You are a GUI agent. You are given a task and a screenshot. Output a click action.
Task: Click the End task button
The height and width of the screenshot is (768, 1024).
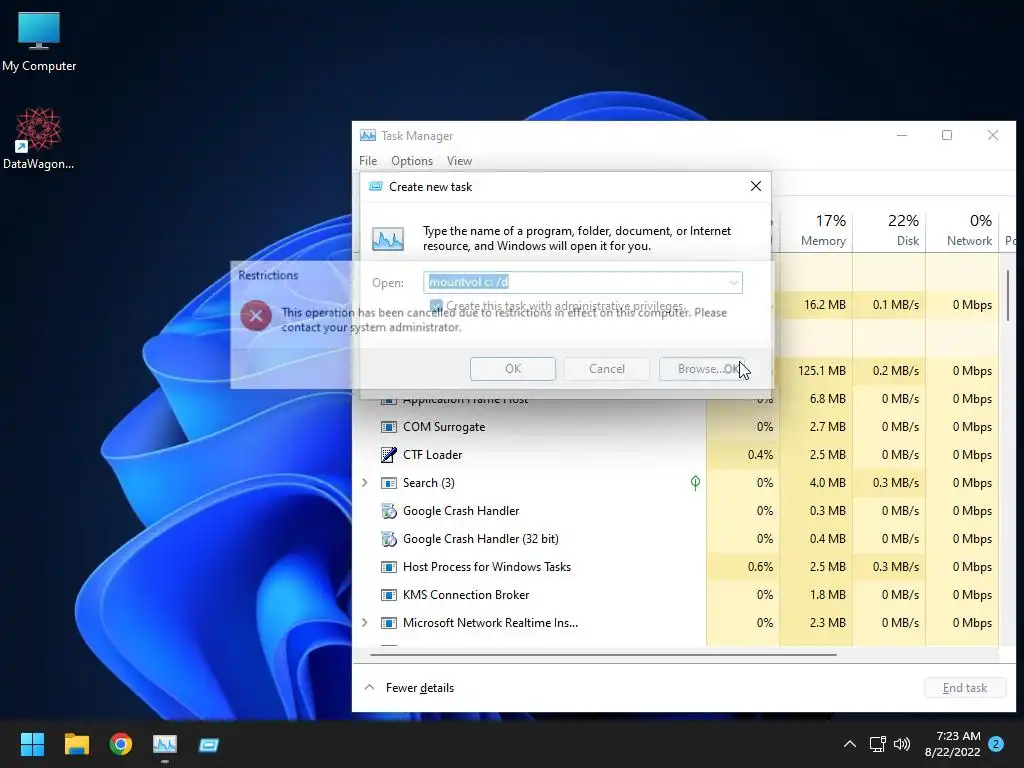965,688
